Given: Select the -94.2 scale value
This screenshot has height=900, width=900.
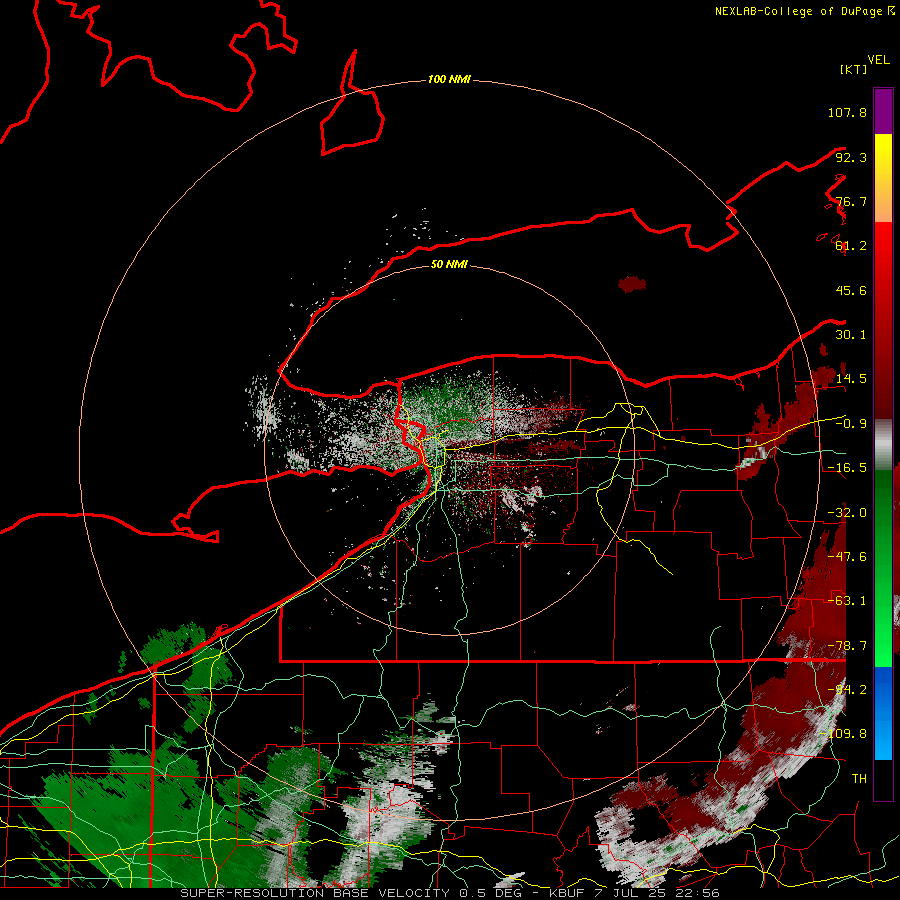Looking at the screenshot, I should click(847, 690).
